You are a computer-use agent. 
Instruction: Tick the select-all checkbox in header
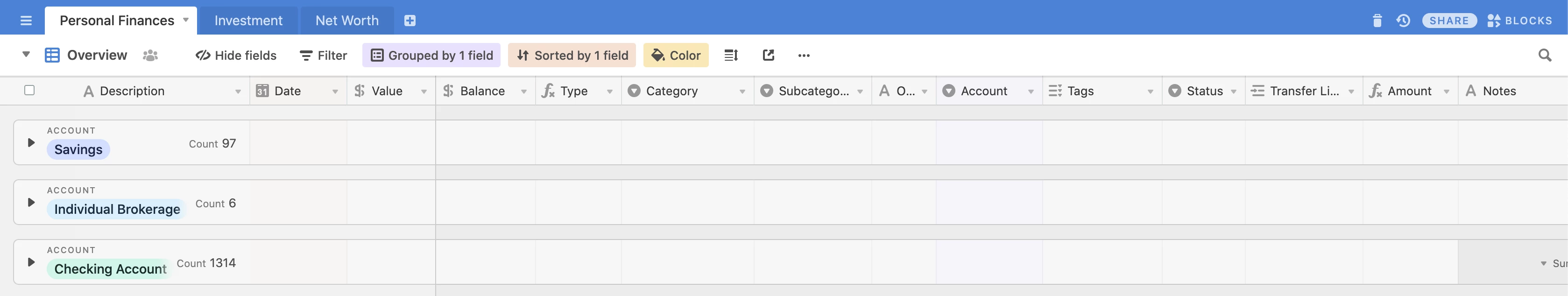pyautogui.click(x=29, y=90)
